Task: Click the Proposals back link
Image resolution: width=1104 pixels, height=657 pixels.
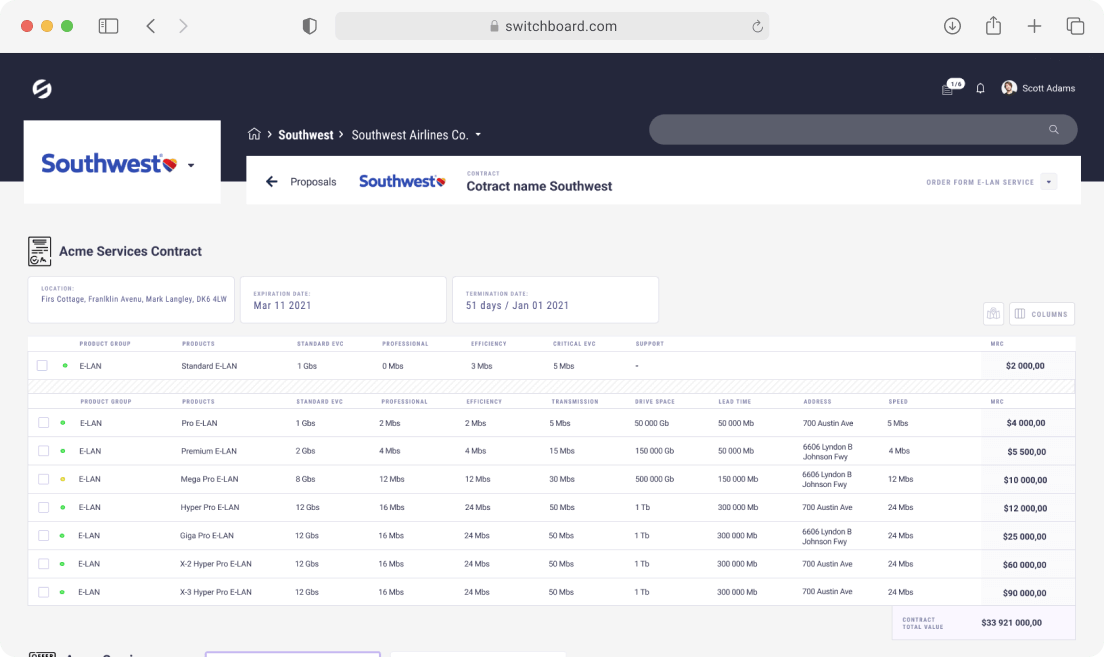Action: [313, 182]
